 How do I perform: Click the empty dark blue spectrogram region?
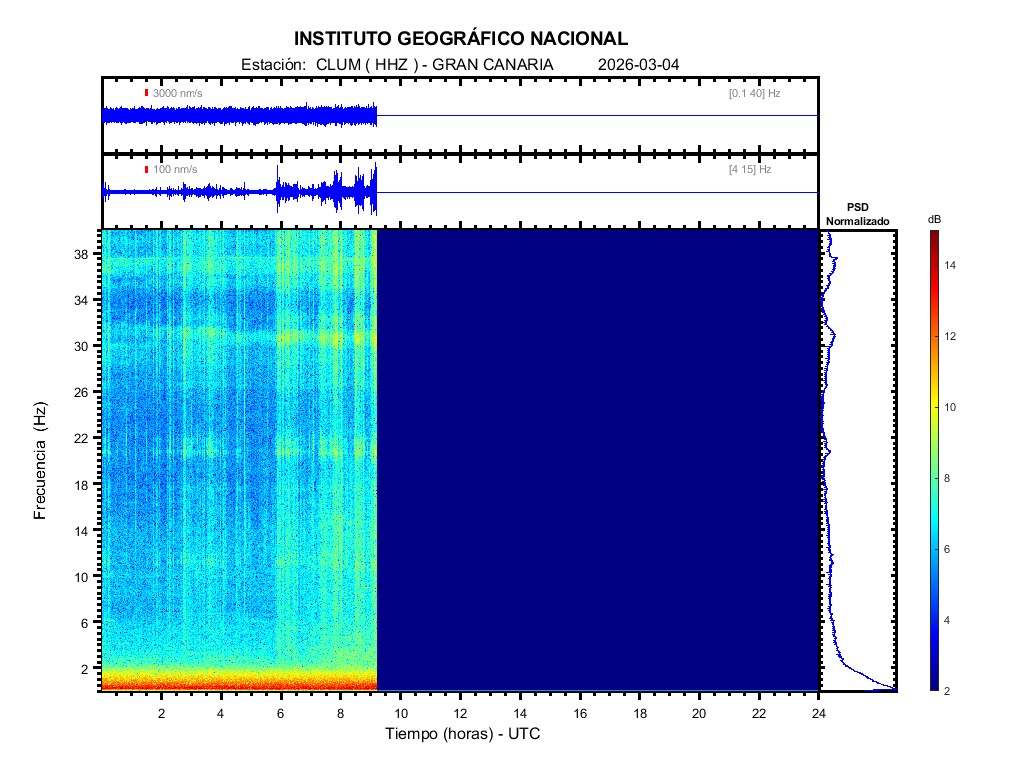point(597,460)
